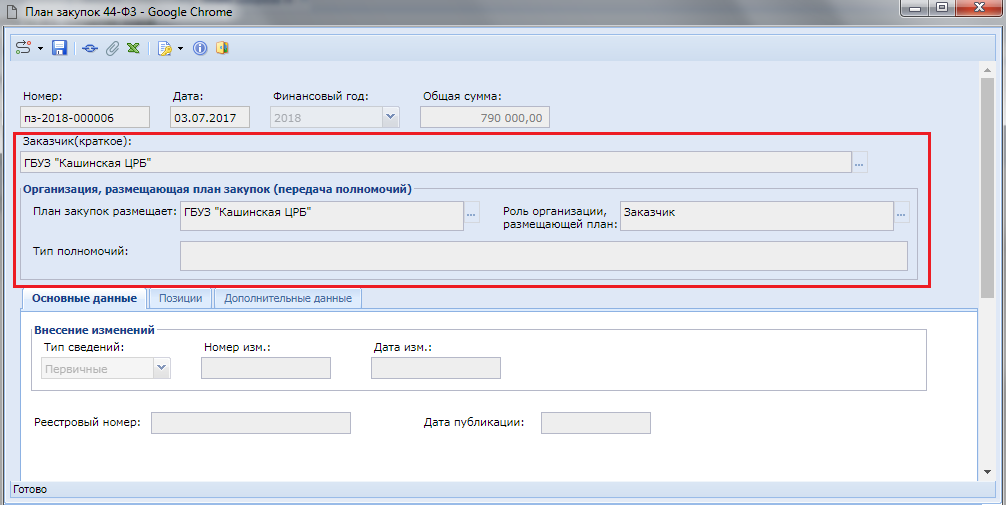Click ellipsis button next to Роль организации field
This screenshot has width=1006, height=505.
pos(901,212)
